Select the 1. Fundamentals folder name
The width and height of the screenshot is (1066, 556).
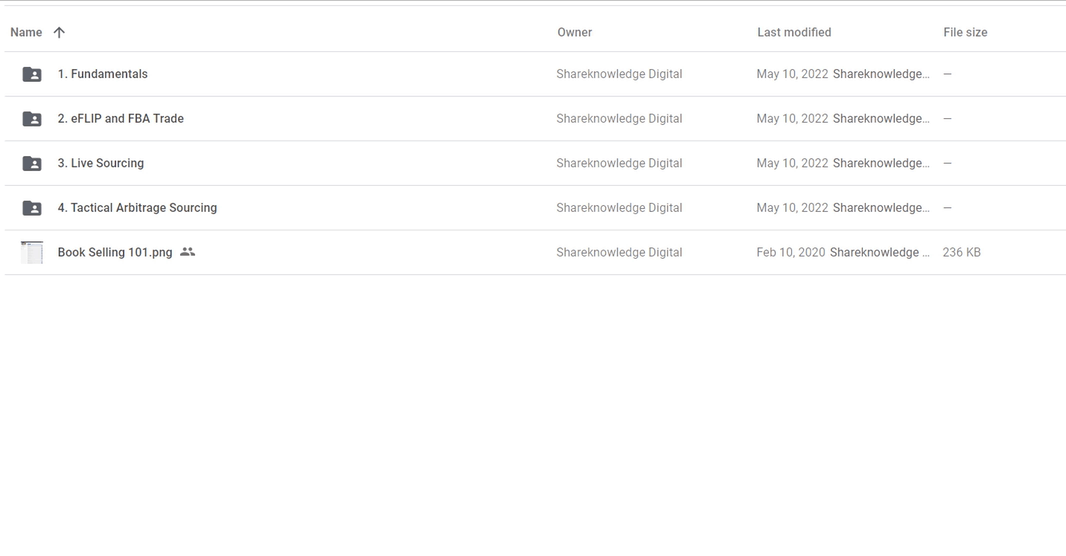[x=103, y=74]
